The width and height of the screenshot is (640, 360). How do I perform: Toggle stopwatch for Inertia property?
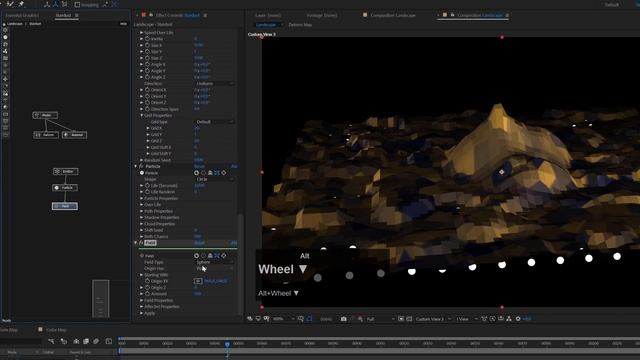coord(147,39)
